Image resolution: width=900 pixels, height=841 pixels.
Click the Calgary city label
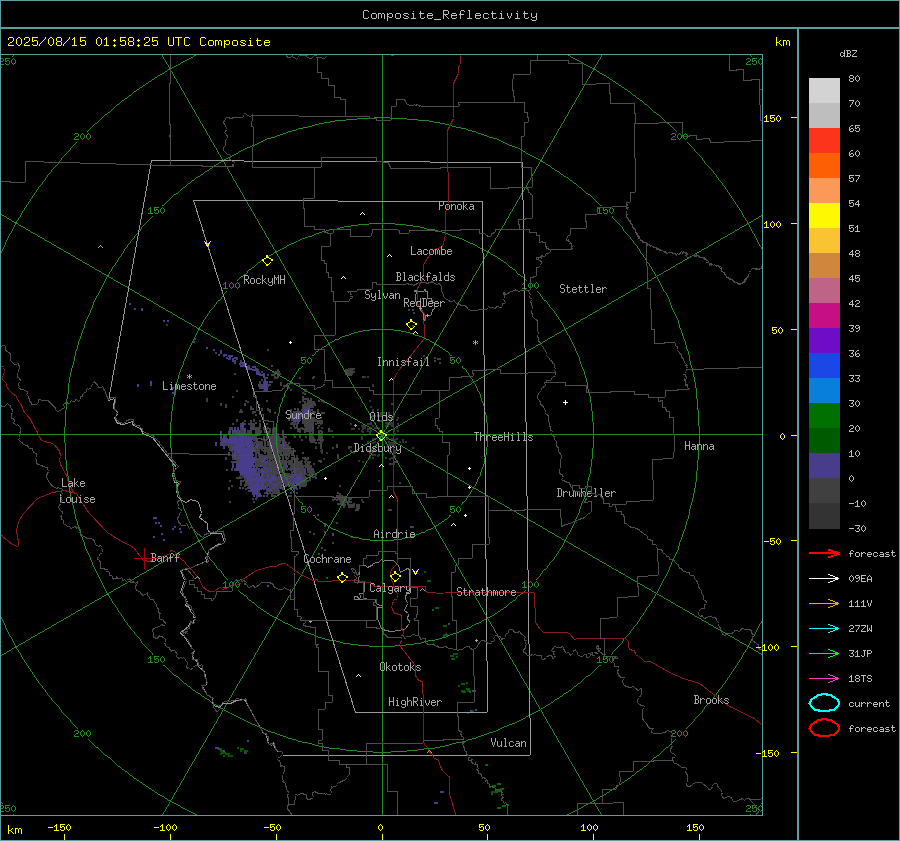tap(390, 588)
